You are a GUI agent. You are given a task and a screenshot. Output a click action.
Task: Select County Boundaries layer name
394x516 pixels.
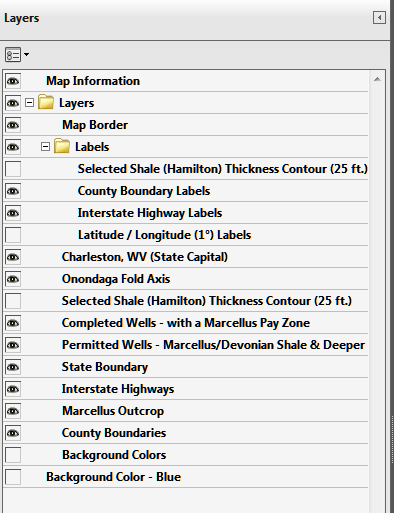pos(114,433)
